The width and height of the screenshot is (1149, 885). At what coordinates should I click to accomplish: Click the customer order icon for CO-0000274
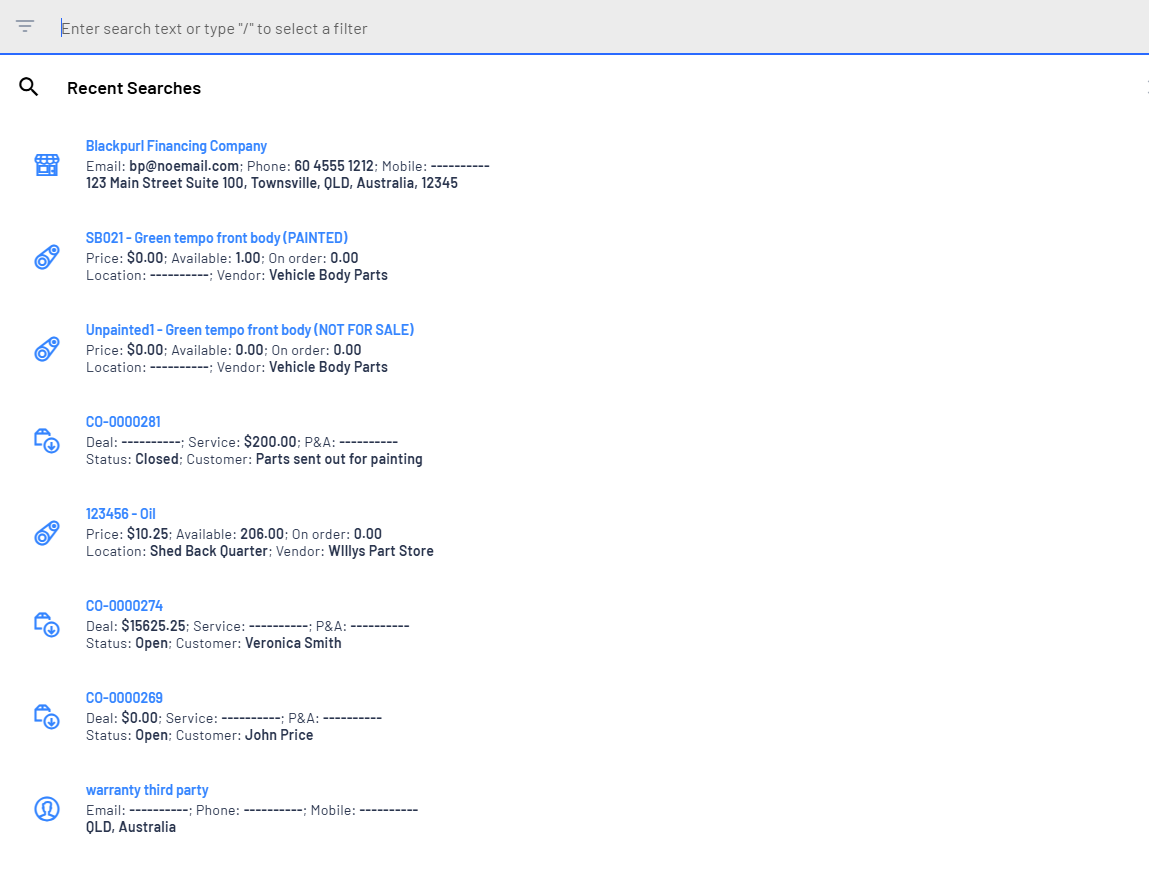tap(47, 625)
